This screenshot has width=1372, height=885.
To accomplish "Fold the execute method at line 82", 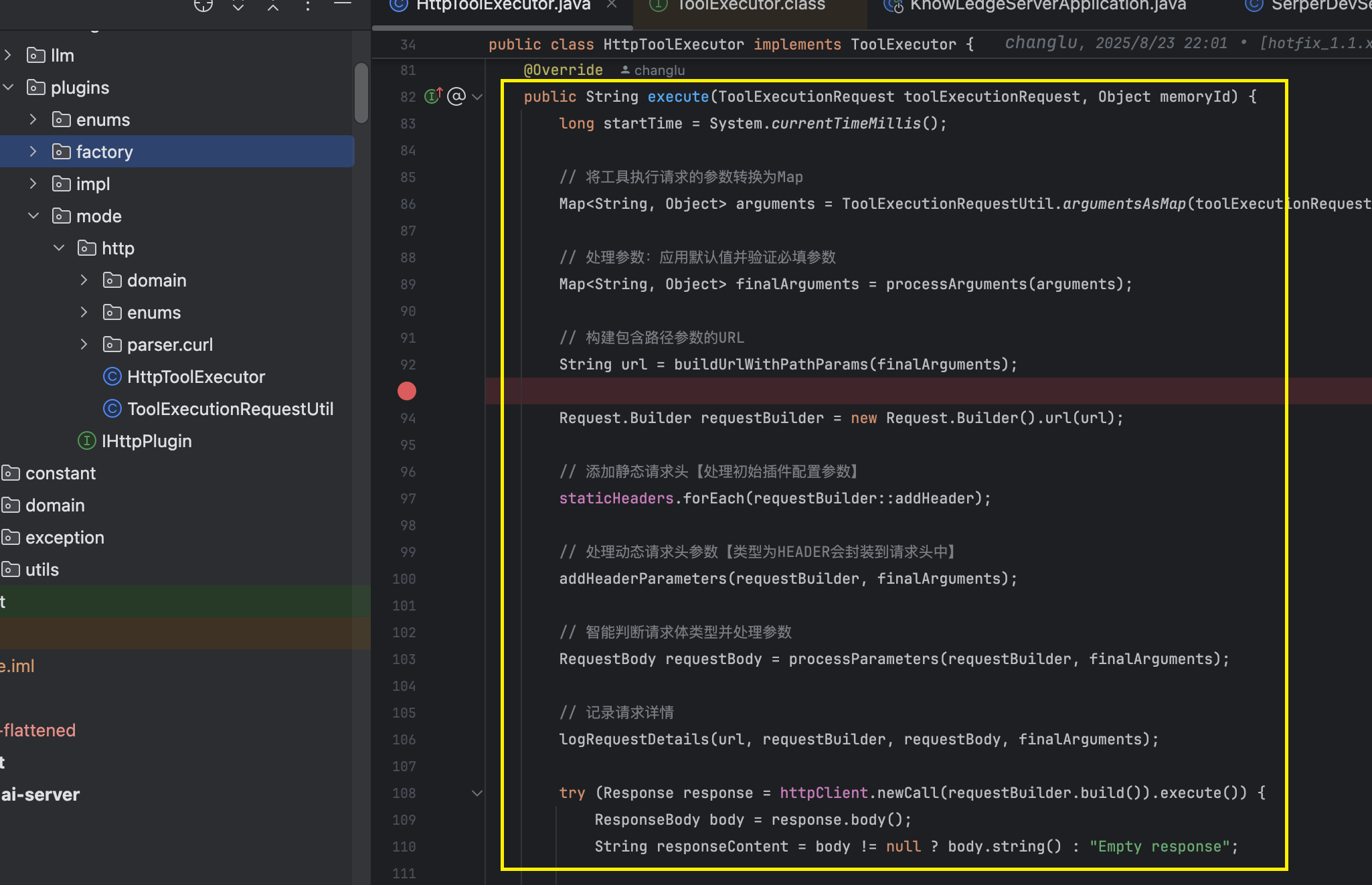I will 477,97.
